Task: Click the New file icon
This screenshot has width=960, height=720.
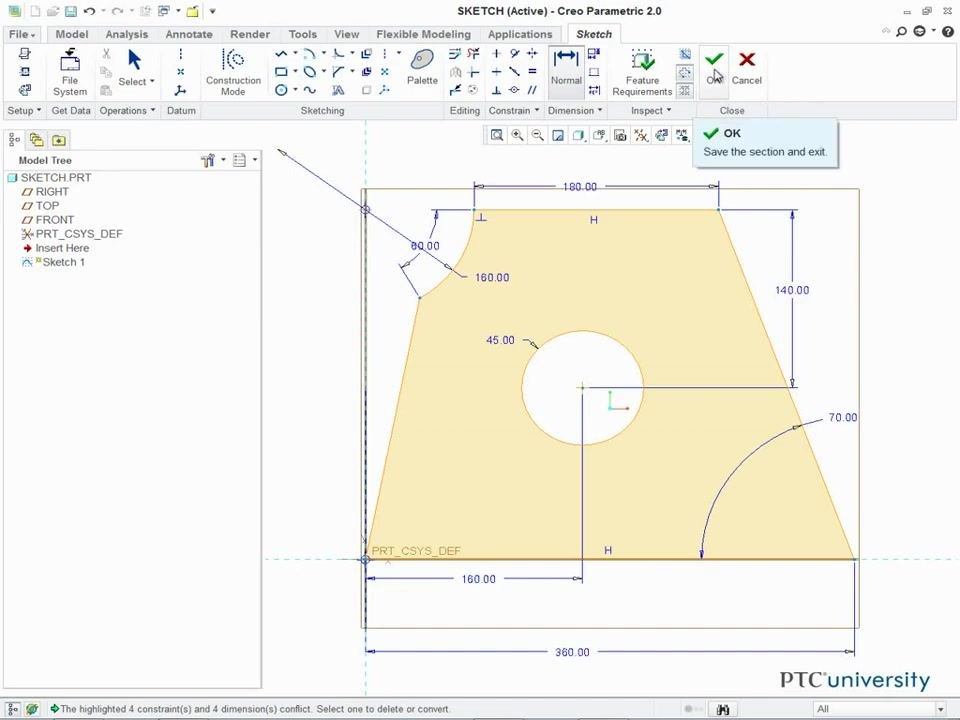Action: [x=36, y=11]
